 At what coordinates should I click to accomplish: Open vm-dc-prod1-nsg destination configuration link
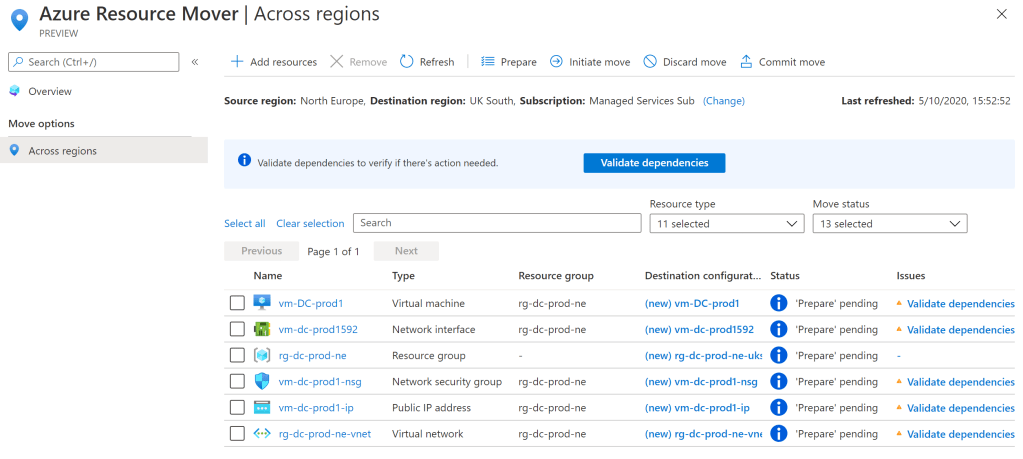701,381
